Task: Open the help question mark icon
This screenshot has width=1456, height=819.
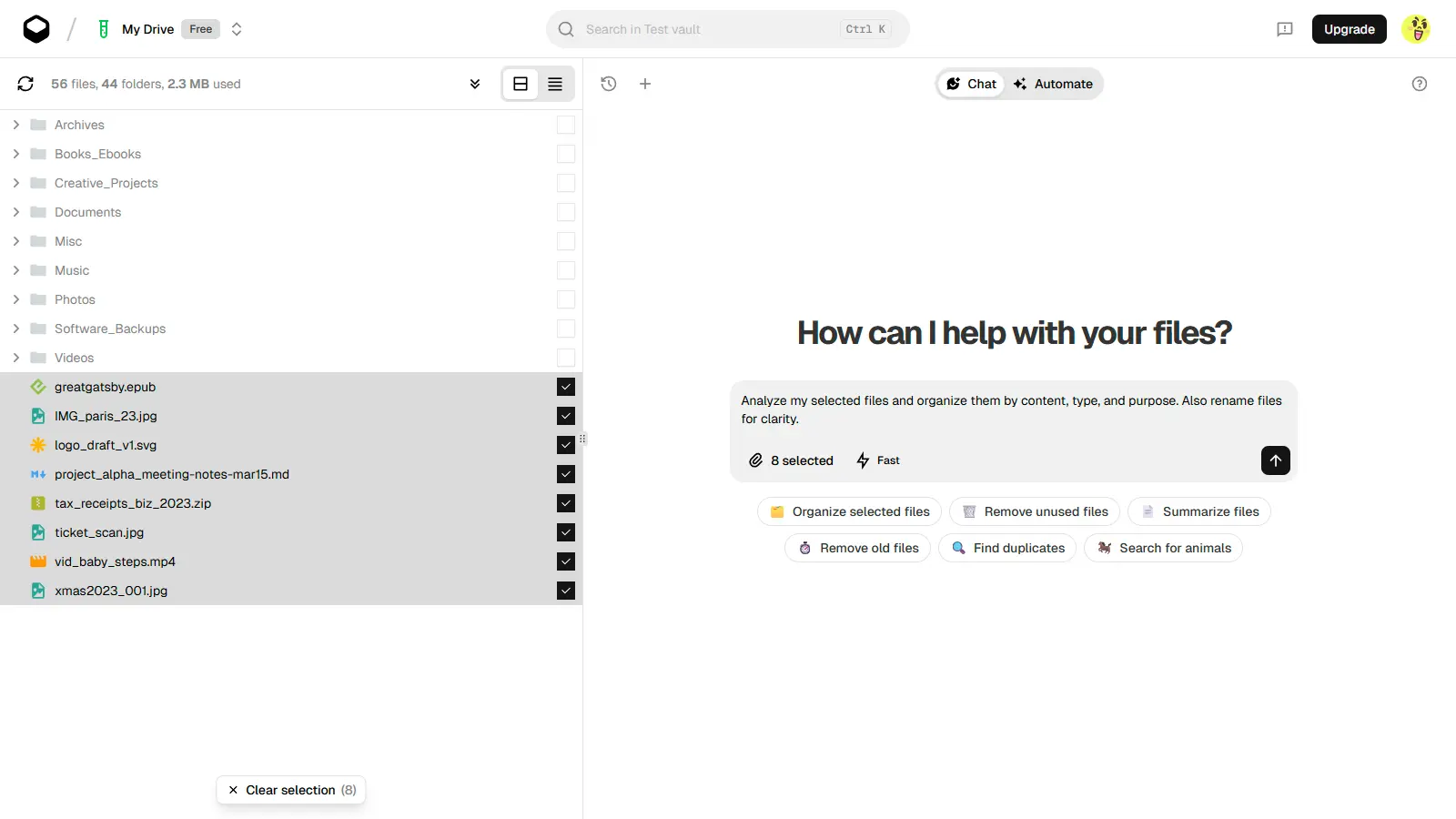Action: [x=1420, y=84]
